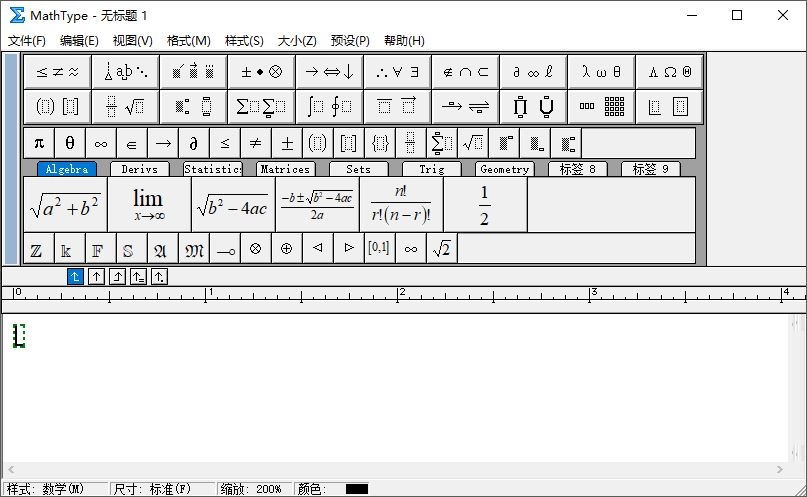Insert the one-half fraction
Viewport: 807px width, 497px height.
click(485, 205)
